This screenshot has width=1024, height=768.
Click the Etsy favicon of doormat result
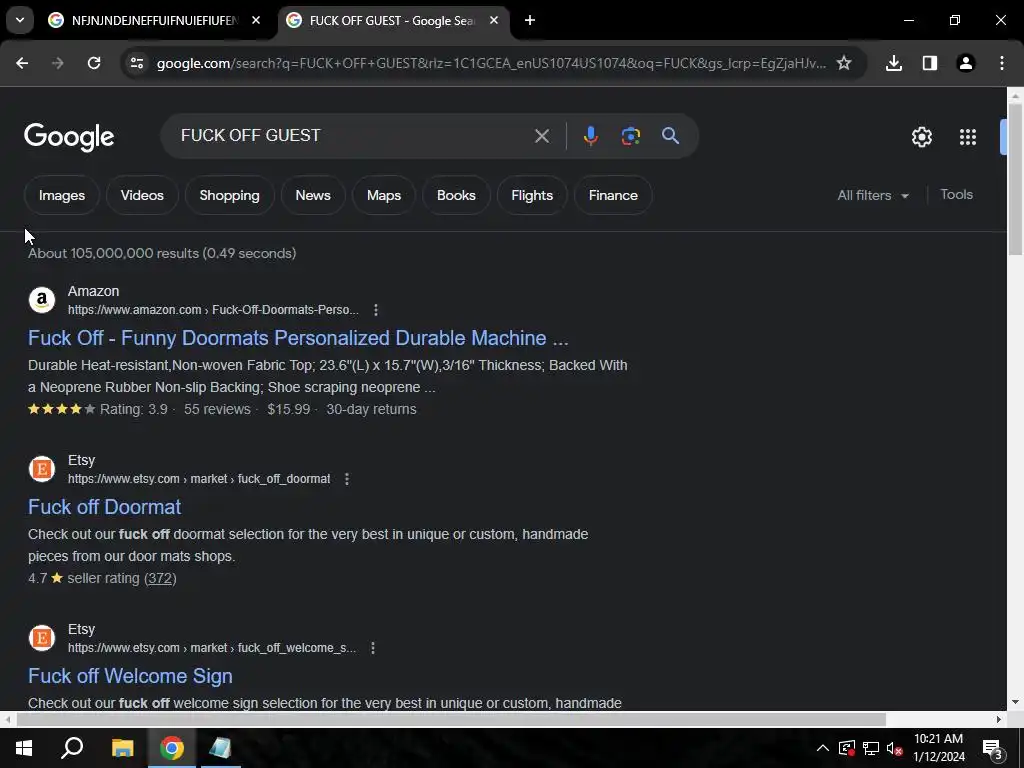[x=42, y=469]
